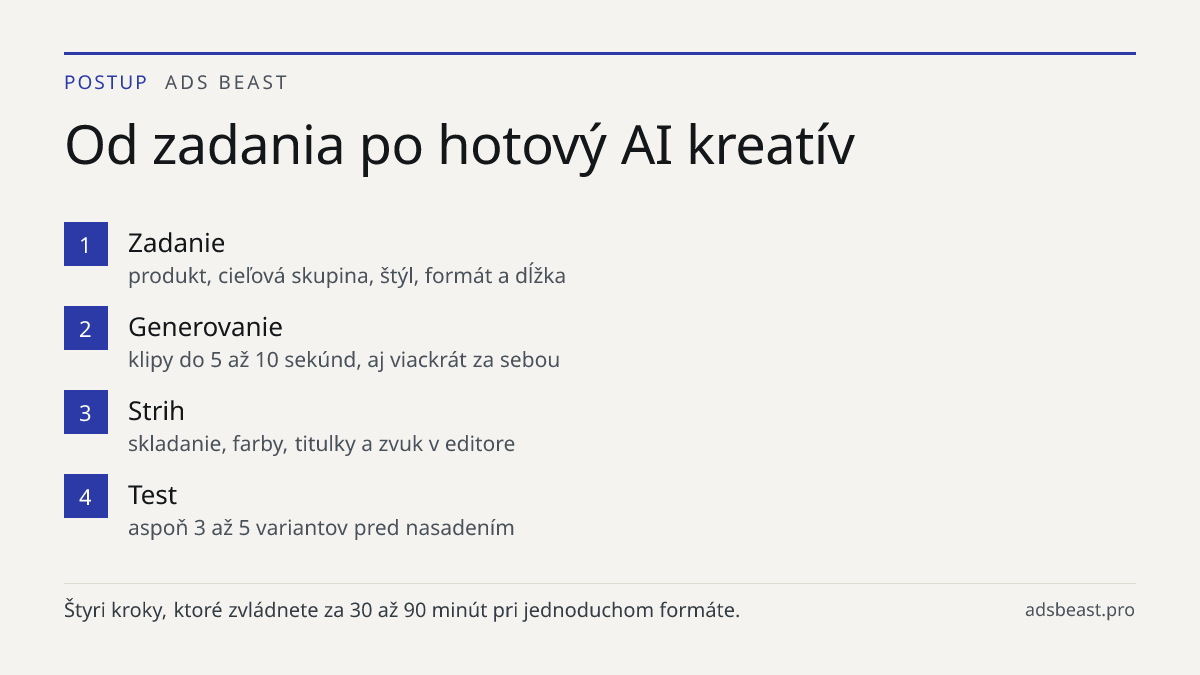Select the Zadanie step title
The height and width of the screenshot is (675, 1200).
click(x=176, y=243)
